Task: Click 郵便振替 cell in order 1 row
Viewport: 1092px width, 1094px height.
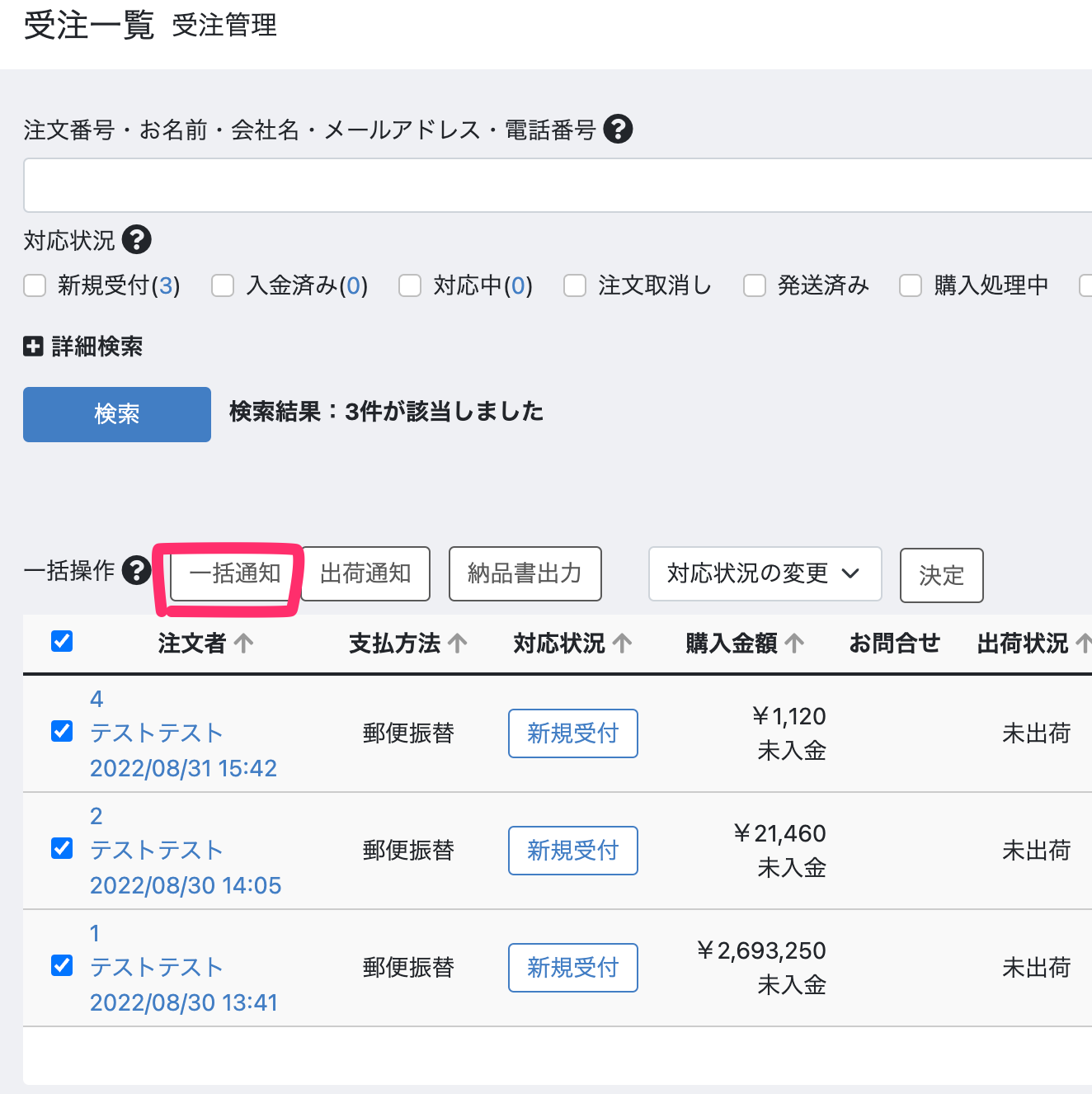Action: pyautogui.click(x=409, y=968)
